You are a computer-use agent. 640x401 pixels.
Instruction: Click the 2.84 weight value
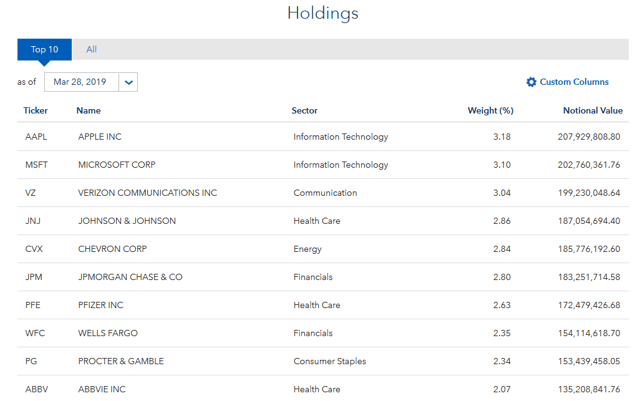pyautogui.click(x=502, y=249)
